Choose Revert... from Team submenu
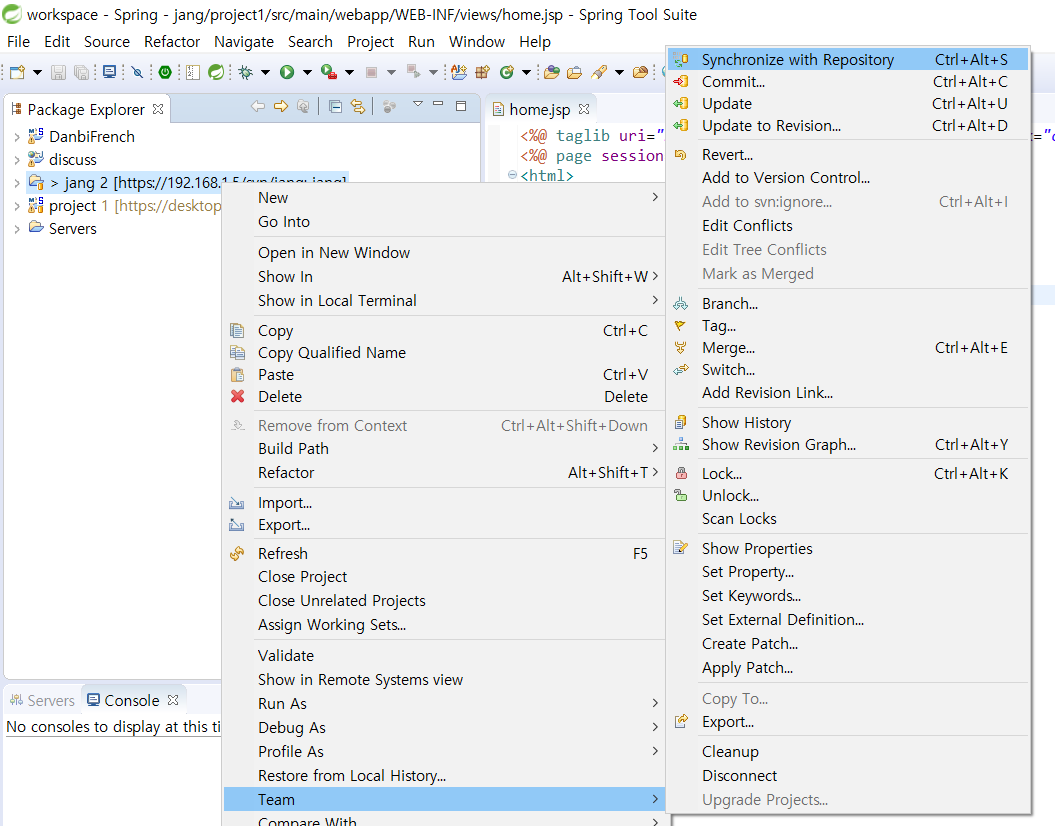The width and height of the screenshot is (1055, 826). click(x=848, y=155)
